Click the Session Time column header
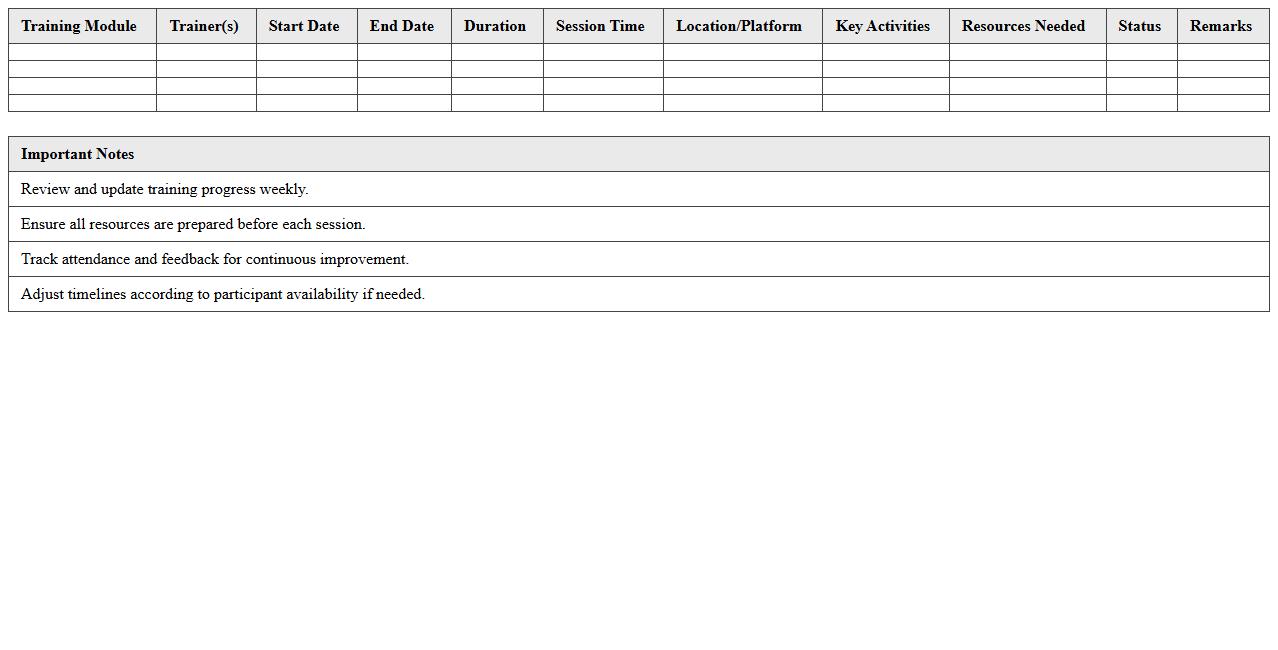Screen dimensions: 1278x650 [x=601, y=26]
